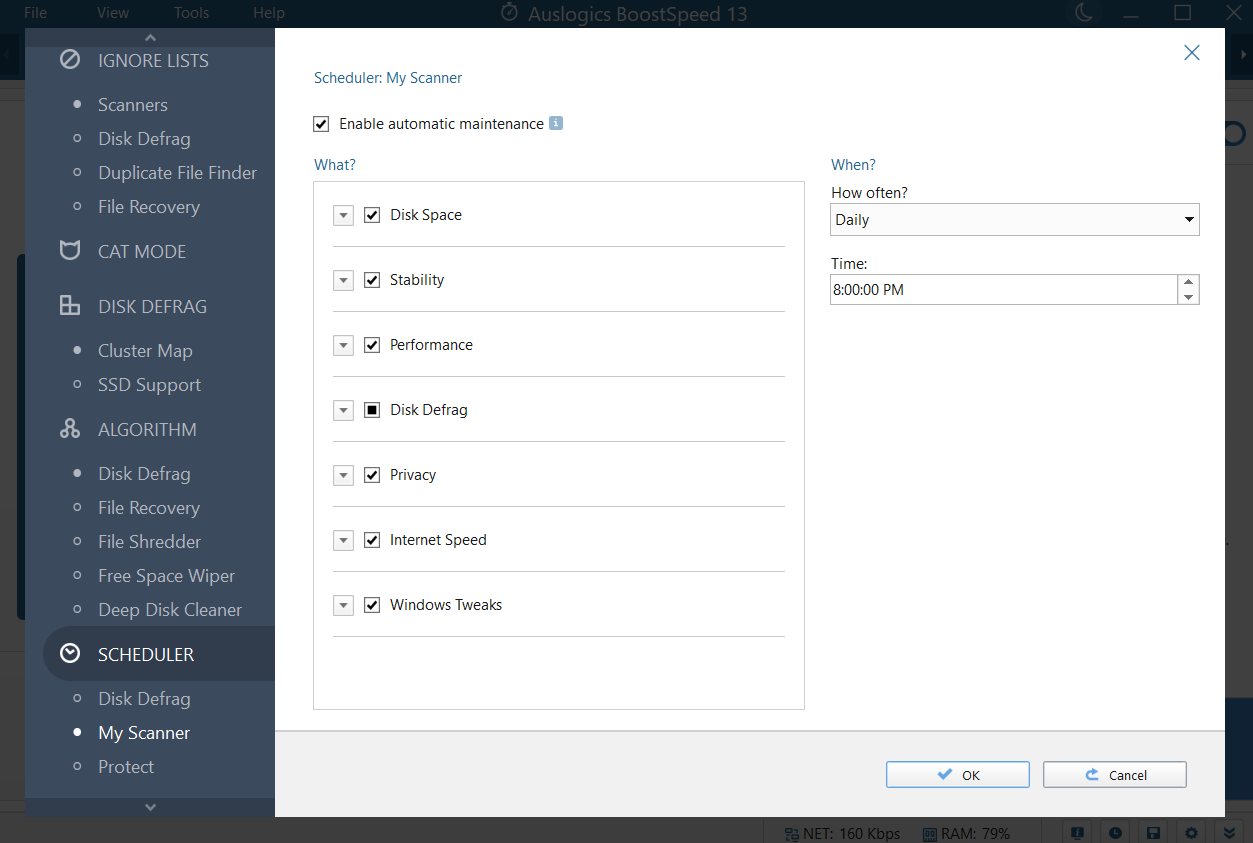Click the double-chevron icon in status bar
Viewport: 1253px width, 843px height.
coord(1229,832)
